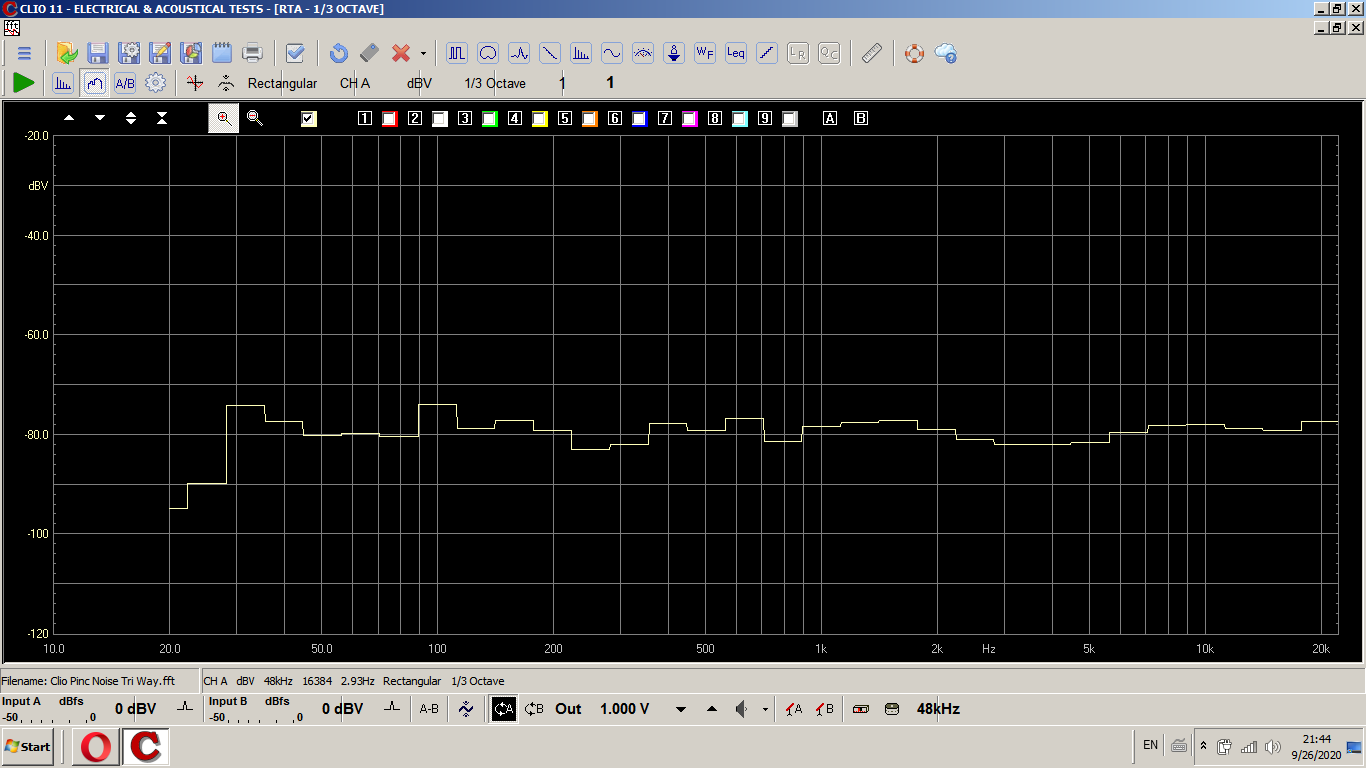Open the round loop curve measurement icon
The image size is (1366, 768).
488,53
